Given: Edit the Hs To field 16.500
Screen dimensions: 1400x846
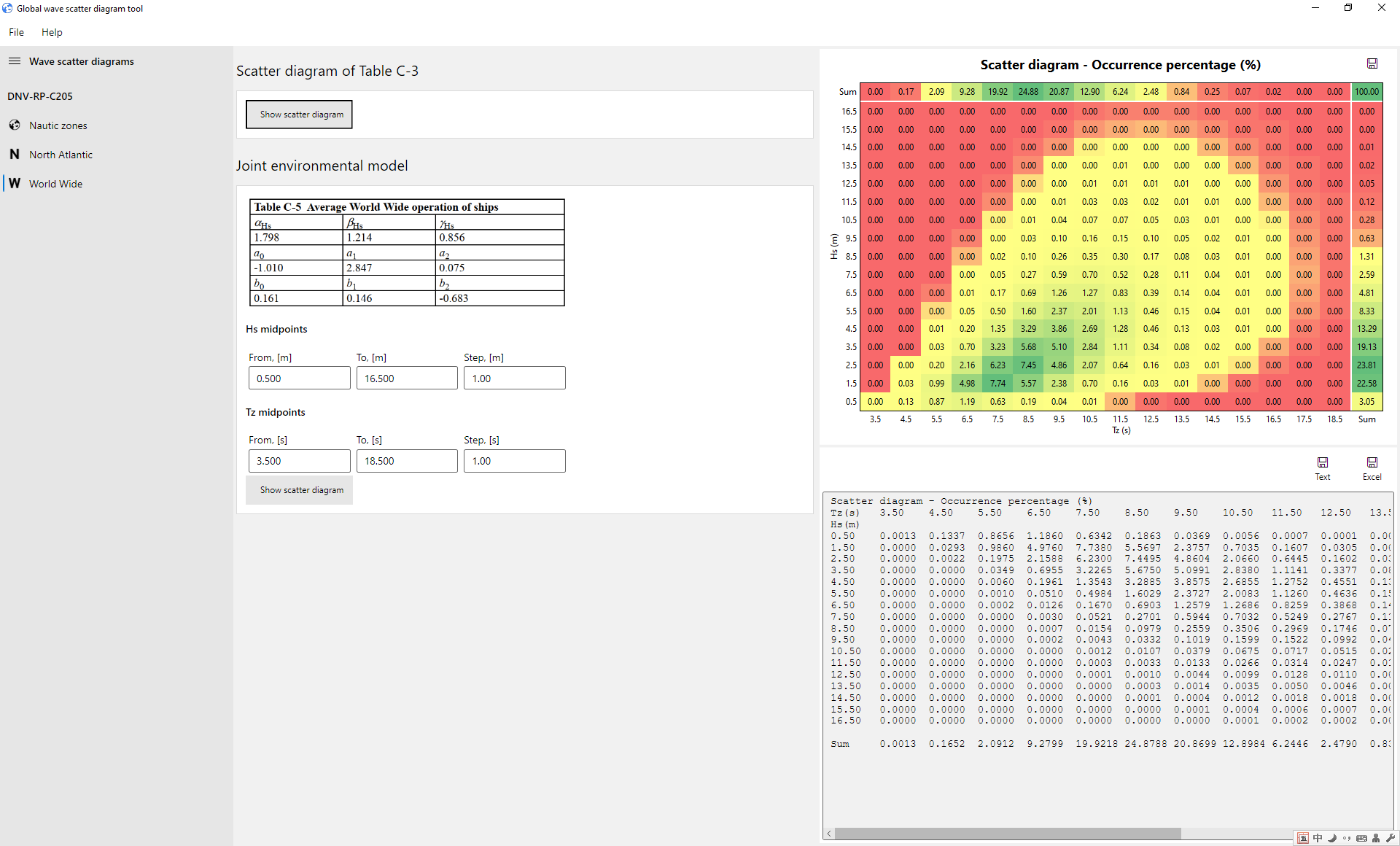Looking at the screenshot, I should click(407, 379).
